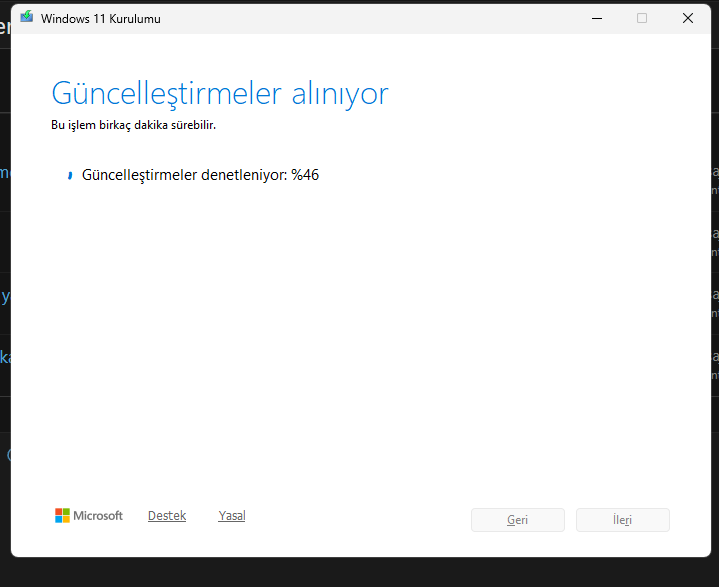Click the "Bu işlem birkaç dakika sürebilir." text
The height and width of the screenshot is (587, 719).
point(133,125)
